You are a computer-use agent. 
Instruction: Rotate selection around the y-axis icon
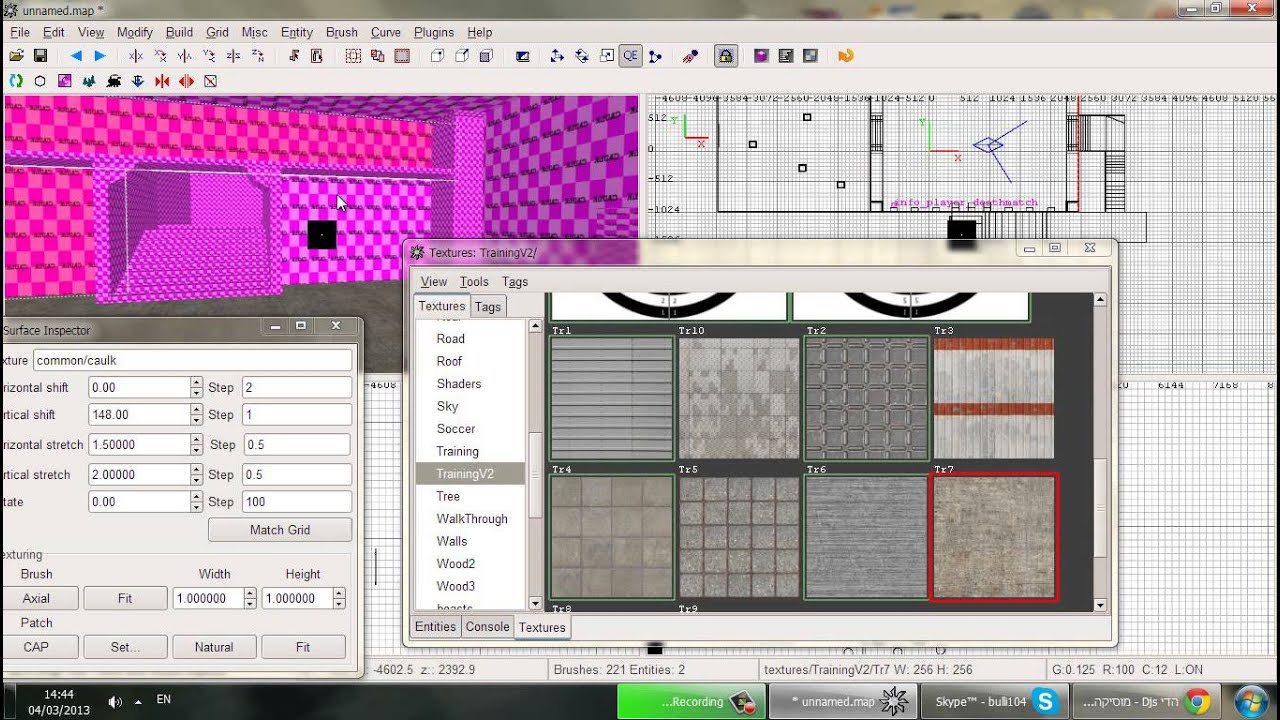pos(209,56)
